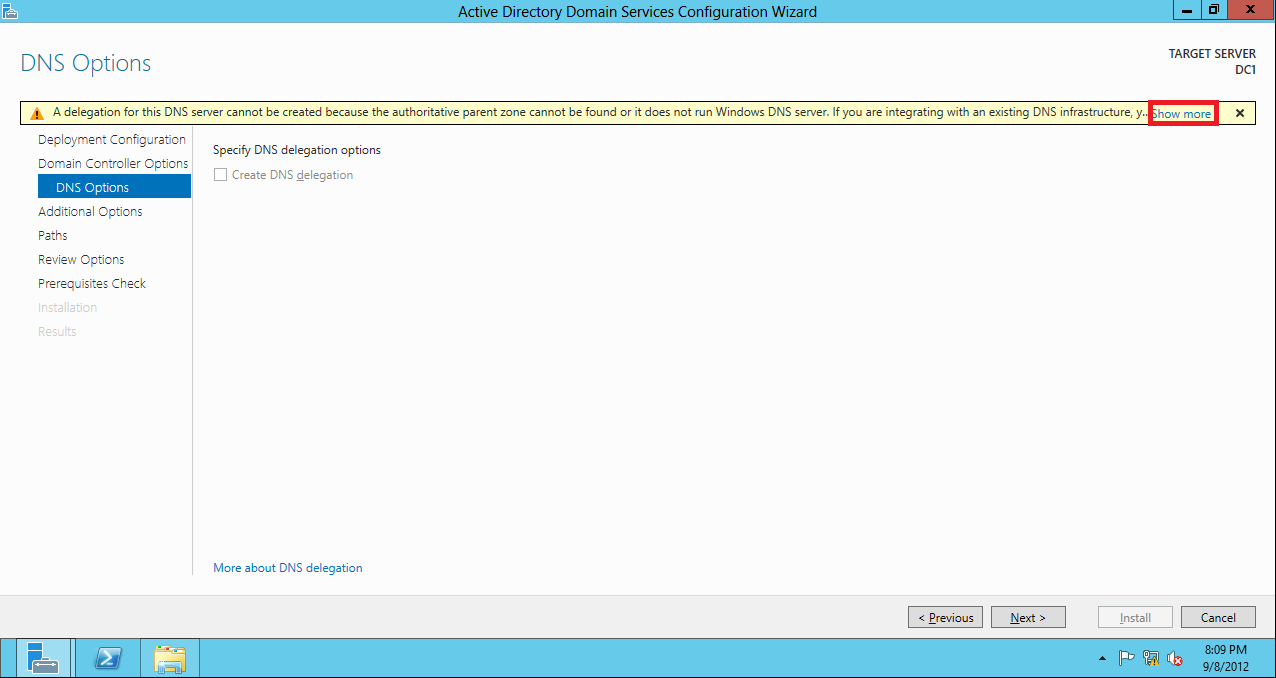This screenshot has width=1276, height=678.
Task: Select the Deployment Configuration step
Action: click(x=111, y=139)
